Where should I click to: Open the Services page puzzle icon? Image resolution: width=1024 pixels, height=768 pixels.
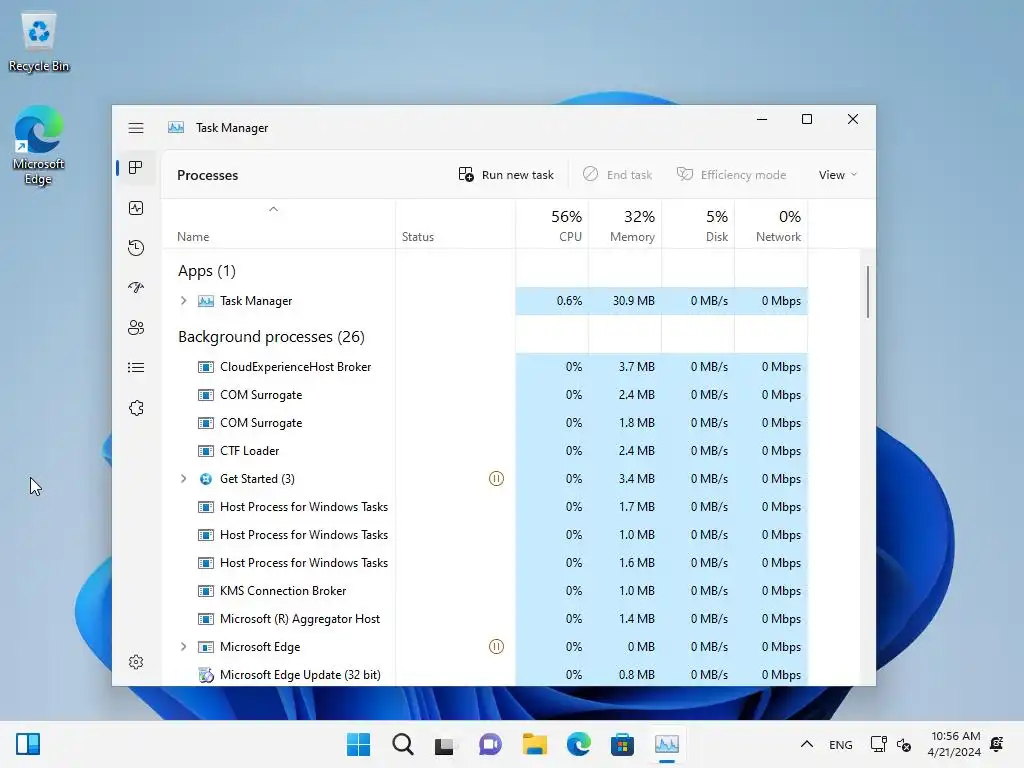pyautogui.click(x=136, y=408)
